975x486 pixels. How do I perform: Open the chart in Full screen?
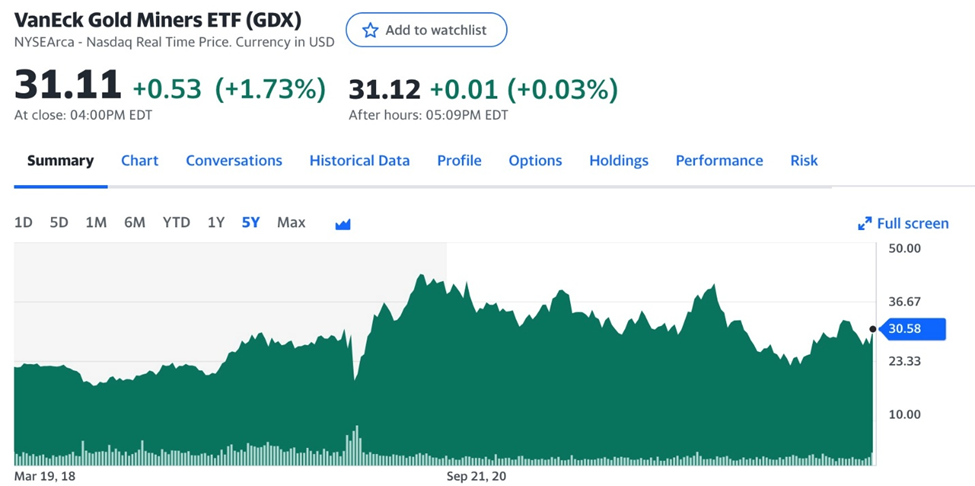click(903, 223)
